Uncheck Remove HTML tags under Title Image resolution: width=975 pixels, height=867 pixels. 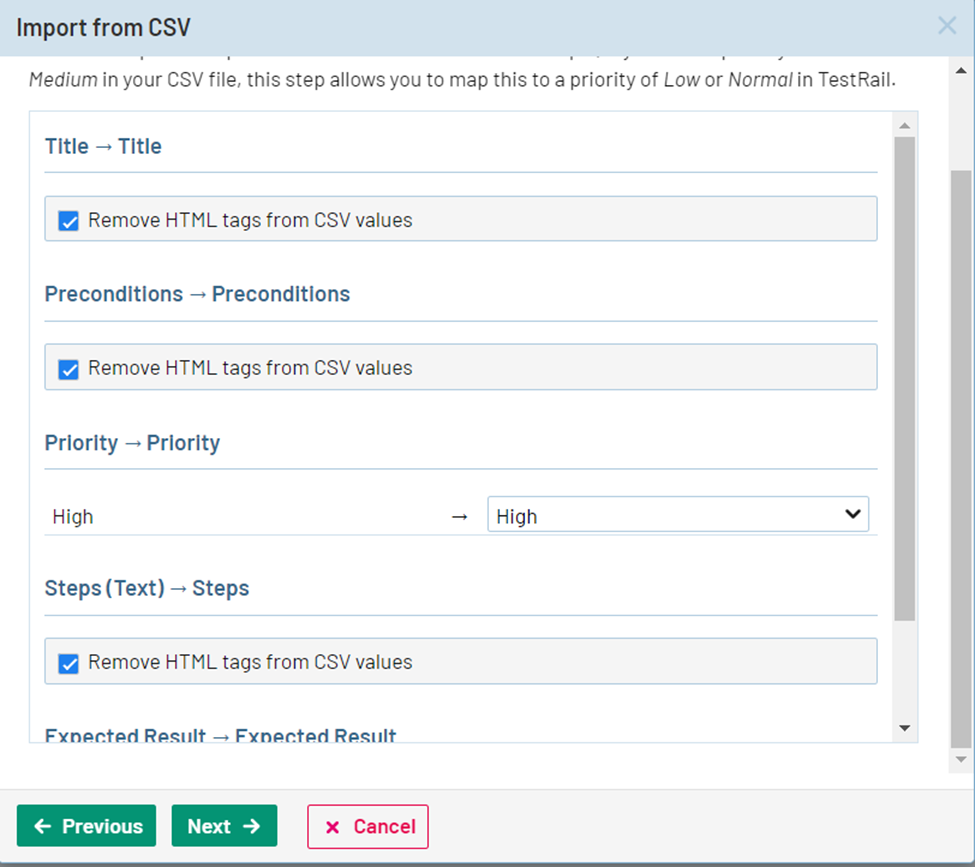[69, 221]
